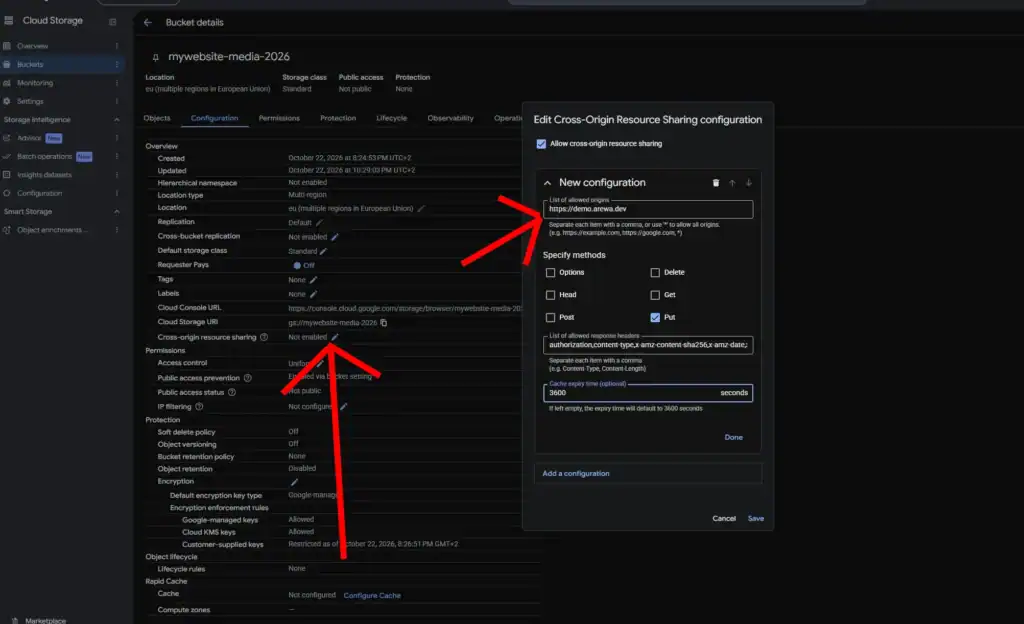1024x624 pixels.
Task: Open the sidebar Configuration item
Action: click(39, 193)
